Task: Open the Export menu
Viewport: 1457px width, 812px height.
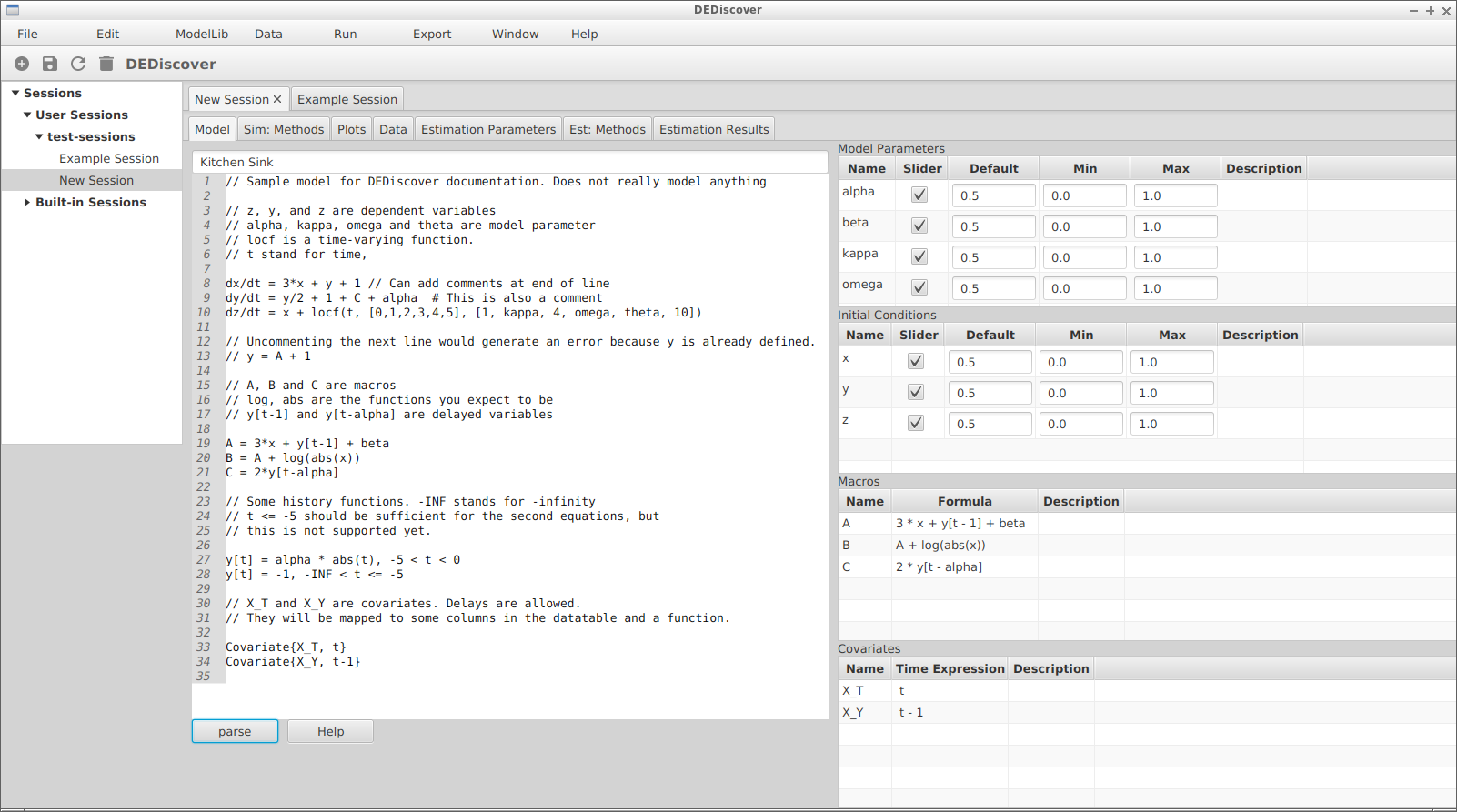Action: 432,34
